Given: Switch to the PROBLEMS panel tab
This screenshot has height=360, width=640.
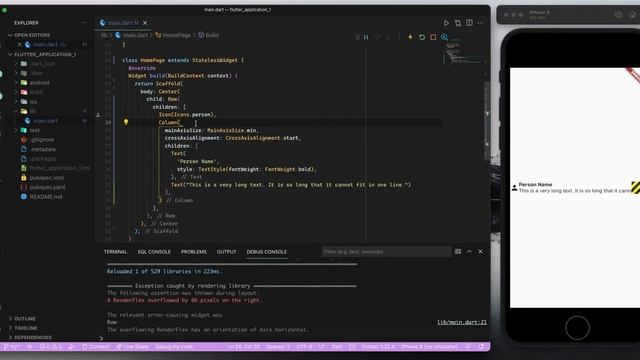Looking at the screenshot, I should [x=193, y=252].
